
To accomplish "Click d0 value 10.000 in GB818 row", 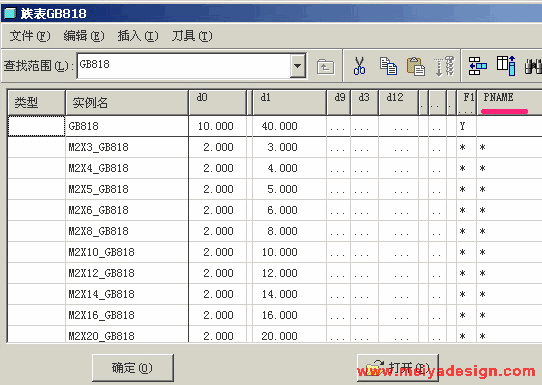I will coord(216,126).
